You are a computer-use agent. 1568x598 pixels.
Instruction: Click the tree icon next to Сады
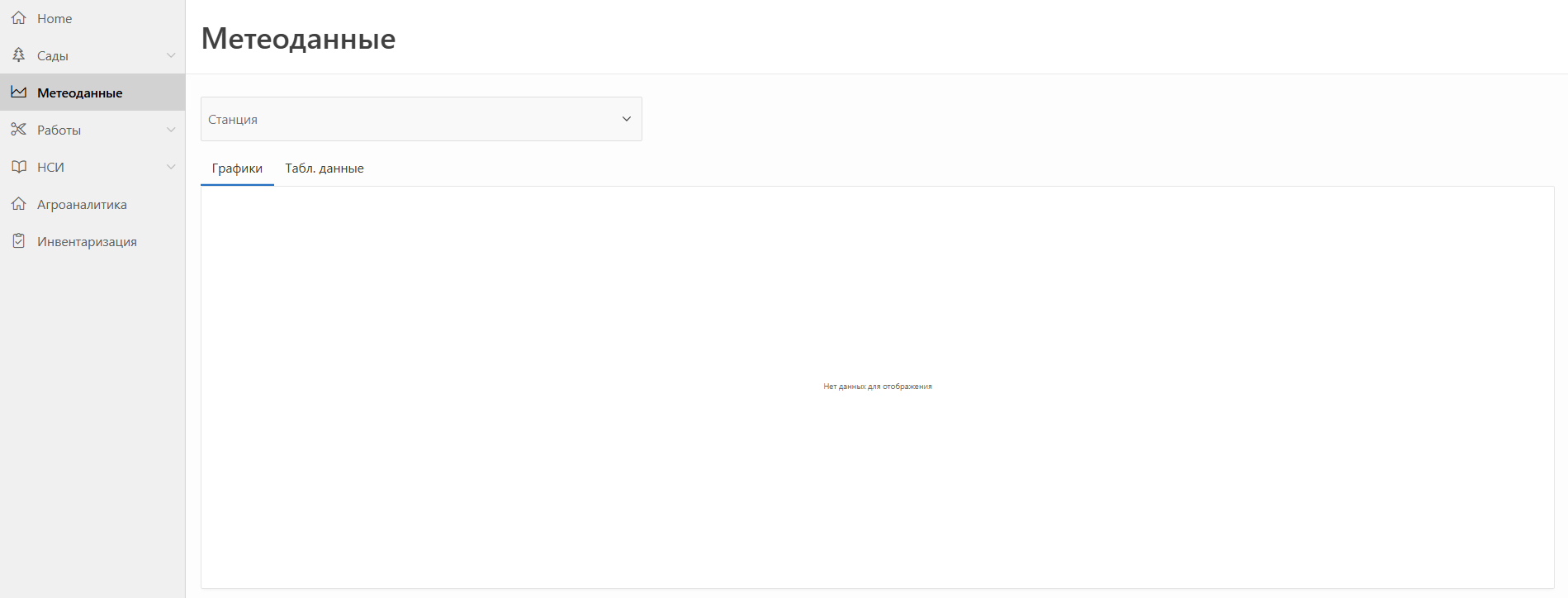(18, 55)
